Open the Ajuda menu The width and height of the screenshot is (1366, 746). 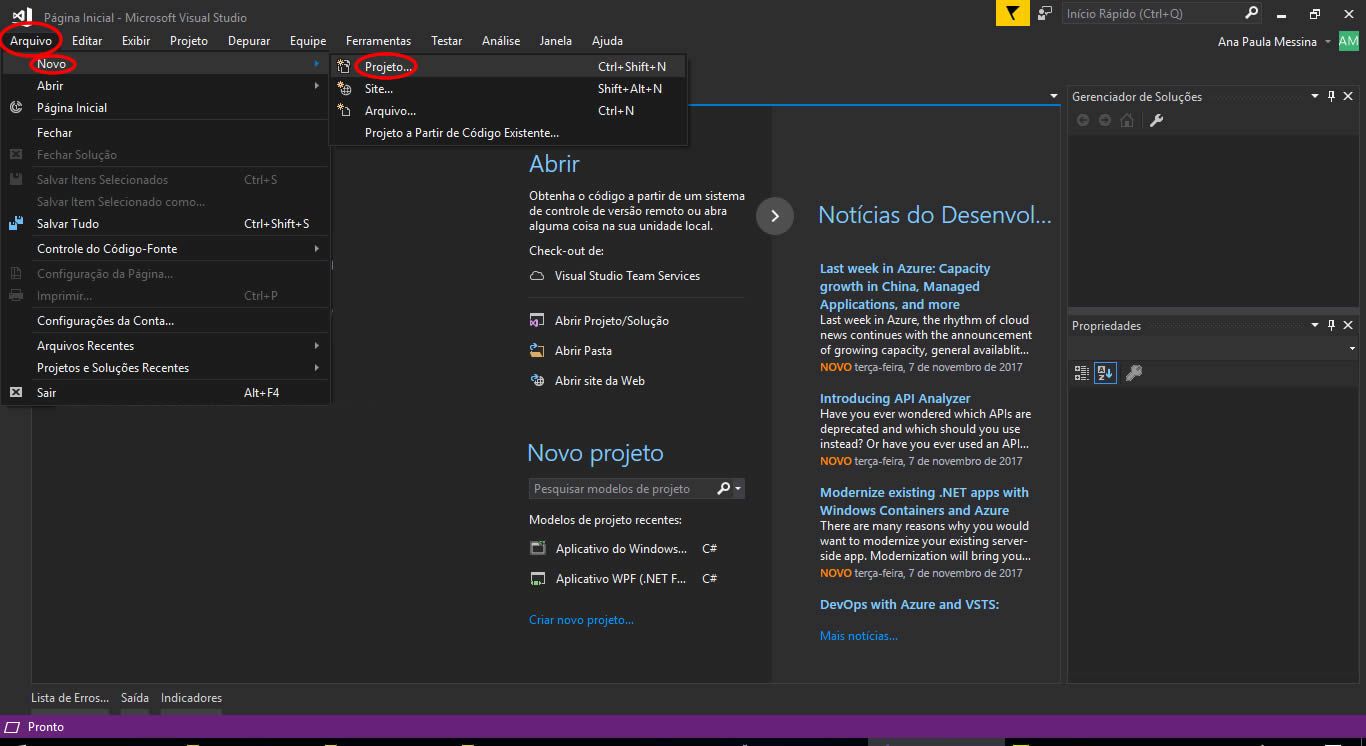click(607, 41)
